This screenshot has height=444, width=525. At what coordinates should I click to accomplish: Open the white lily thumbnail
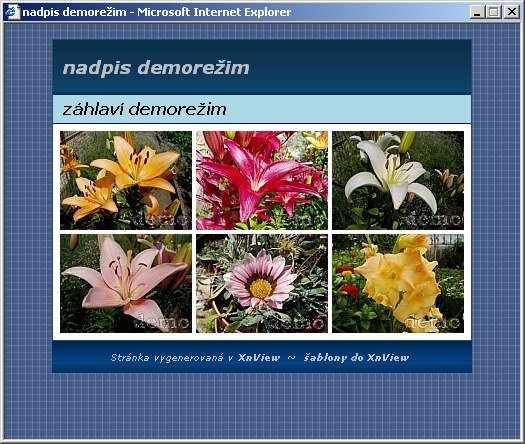(398, 180)
